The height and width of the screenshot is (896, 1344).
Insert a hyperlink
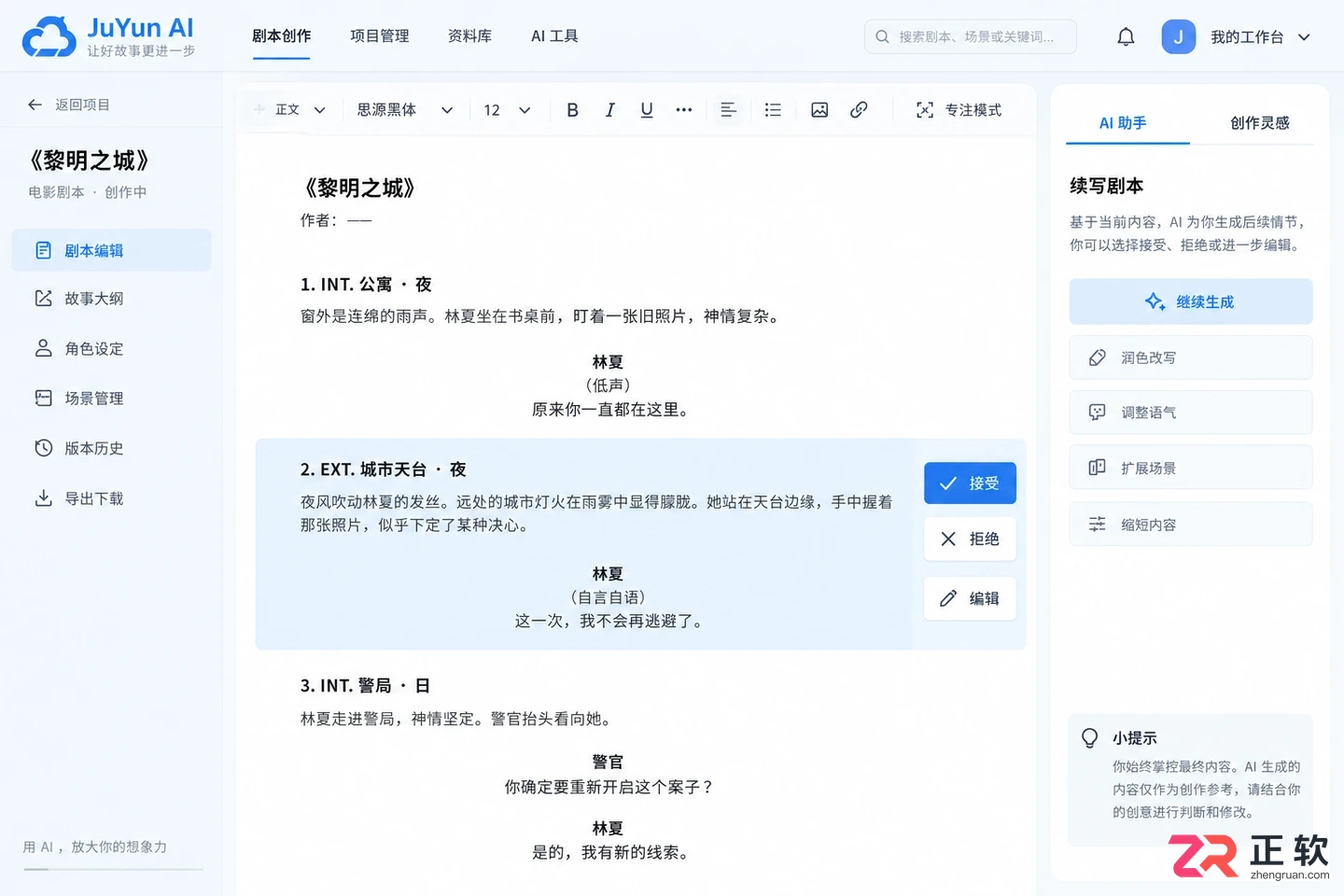[859, 110]
